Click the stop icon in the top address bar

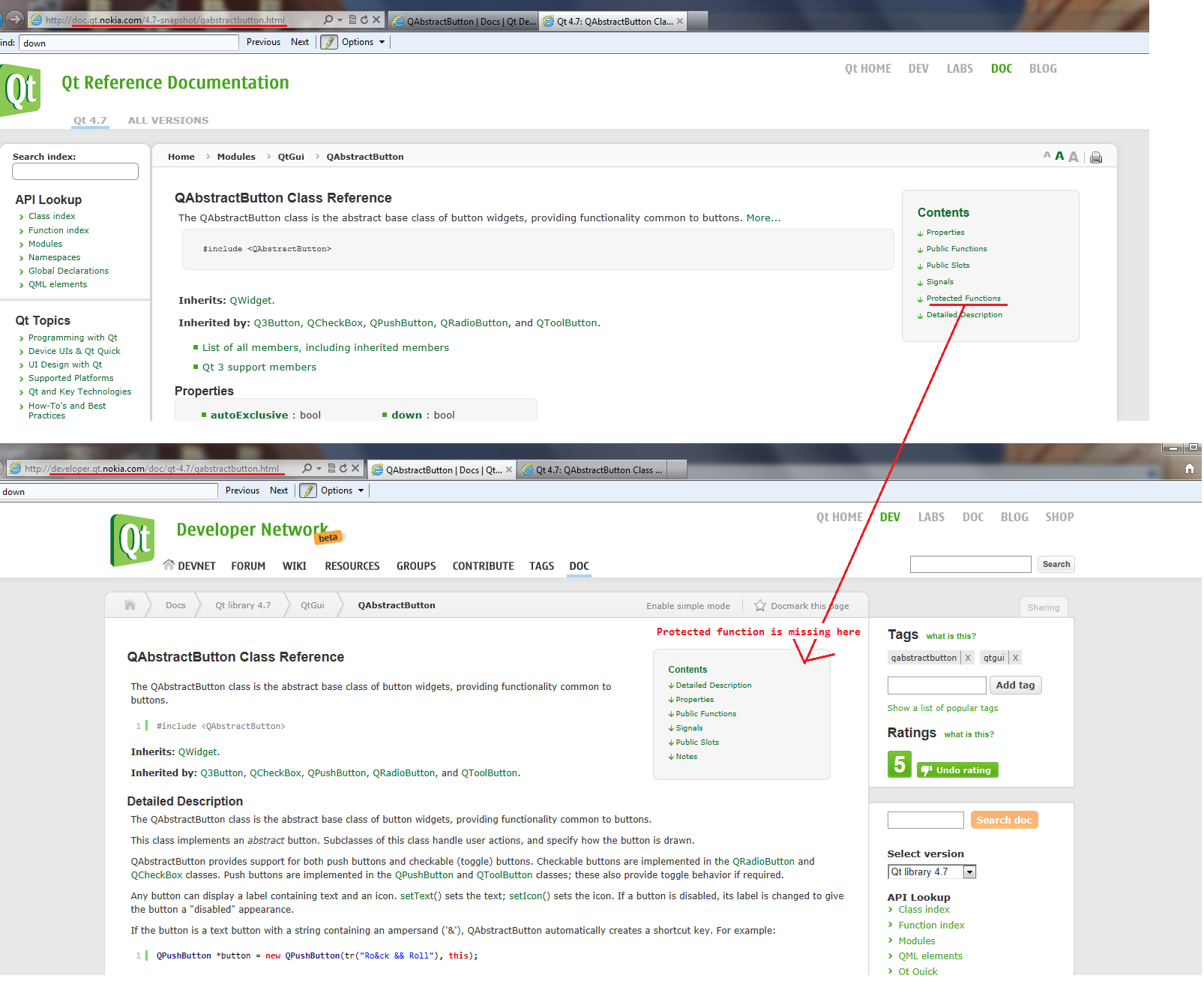[376, 20]
